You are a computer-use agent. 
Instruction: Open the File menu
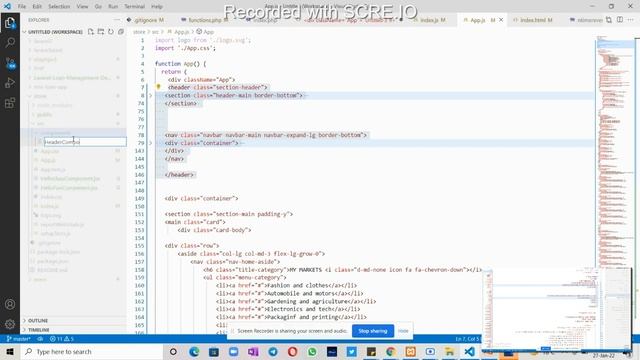click(22, 7)
